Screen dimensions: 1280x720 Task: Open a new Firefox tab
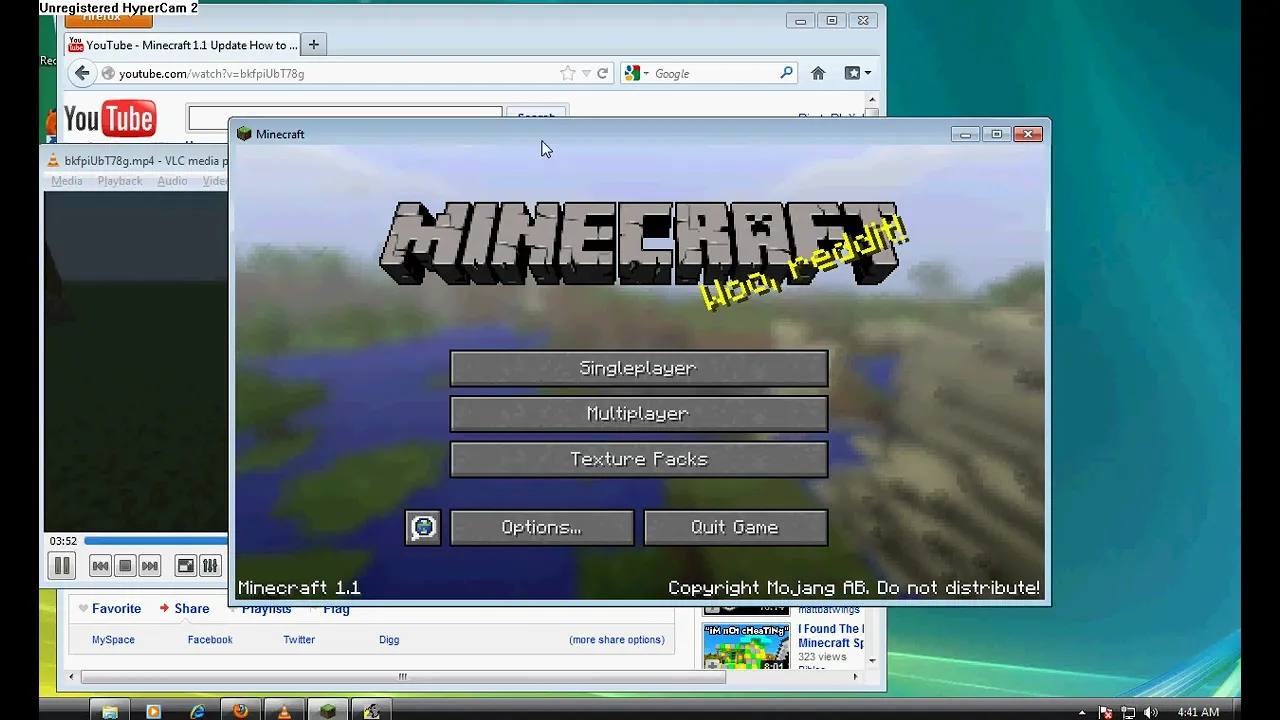click(313, 45)
